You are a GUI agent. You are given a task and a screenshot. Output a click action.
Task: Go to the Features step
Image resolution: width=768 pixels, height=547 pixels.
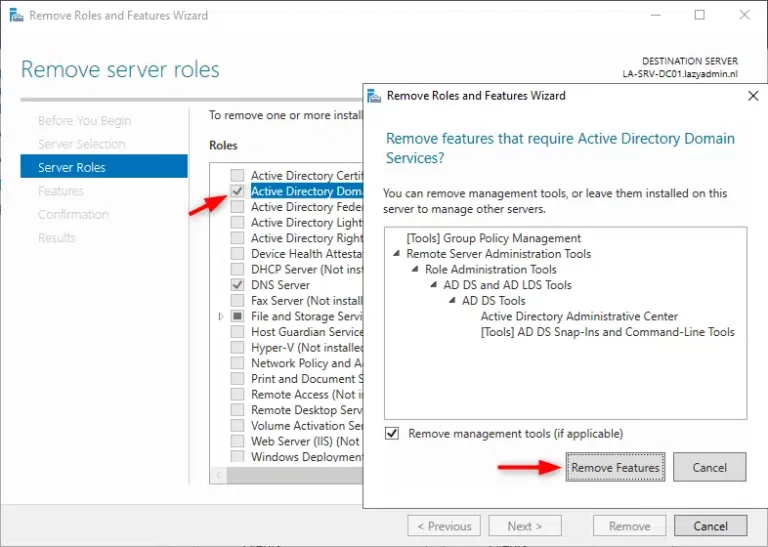tap(61, 190)
